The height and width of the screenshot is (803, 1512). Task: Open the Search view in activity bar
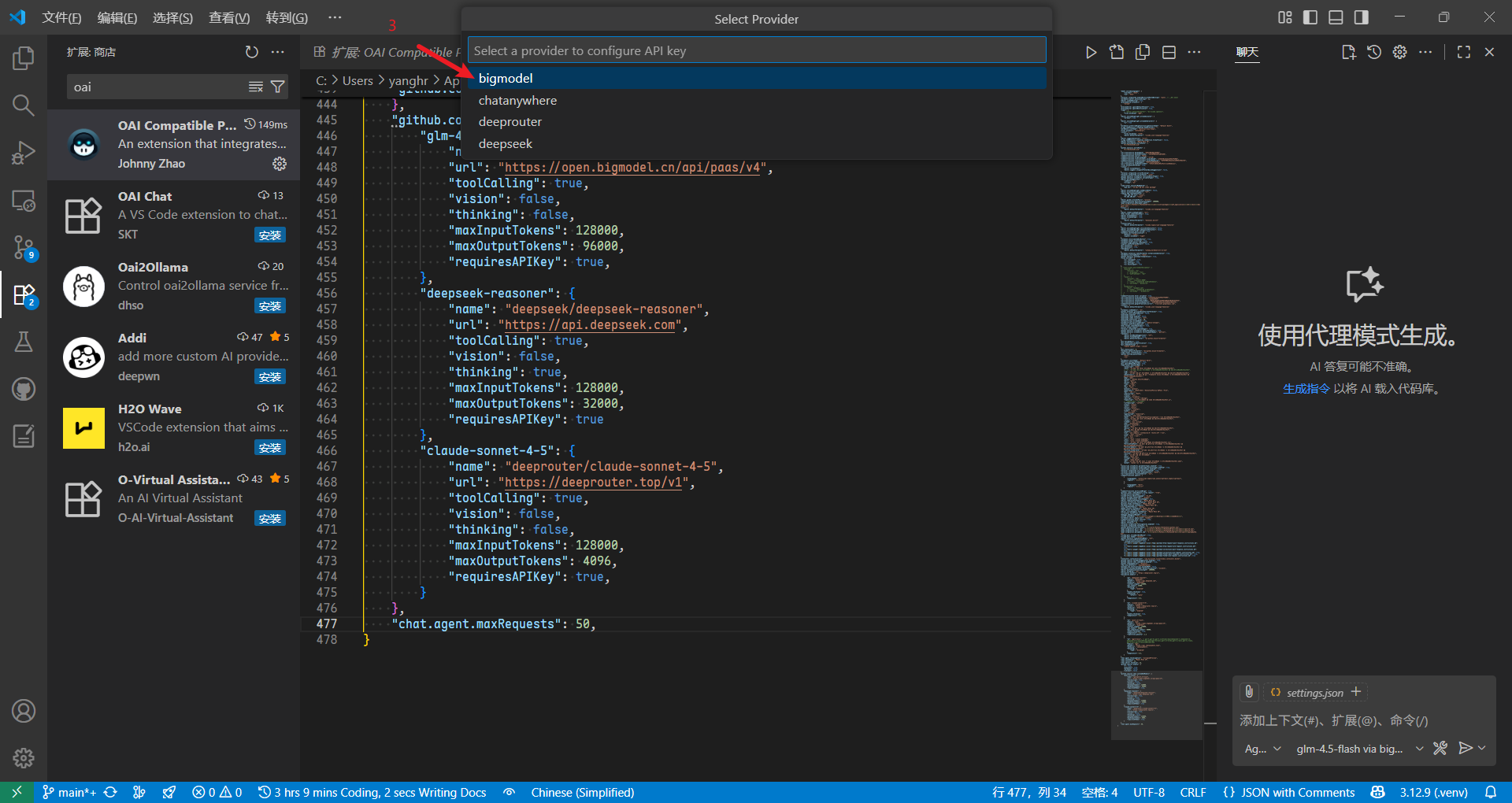24,105
